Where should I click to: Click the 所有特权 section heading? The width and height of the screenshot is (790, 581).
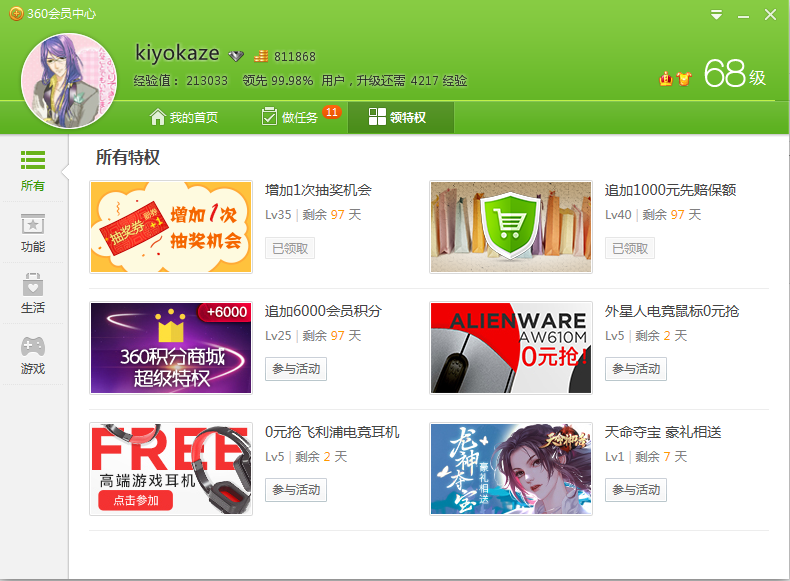click(128, 157)
